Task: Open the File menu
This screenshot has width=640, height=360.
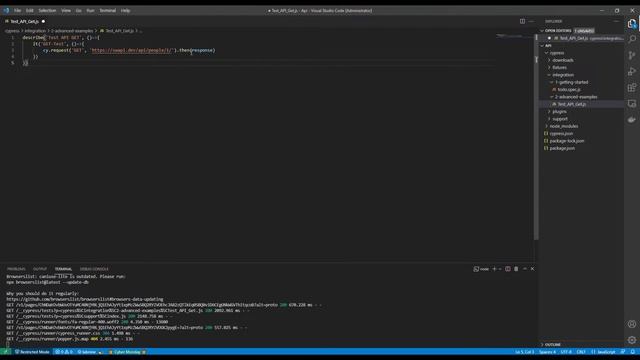Action: tap(17, 11)
